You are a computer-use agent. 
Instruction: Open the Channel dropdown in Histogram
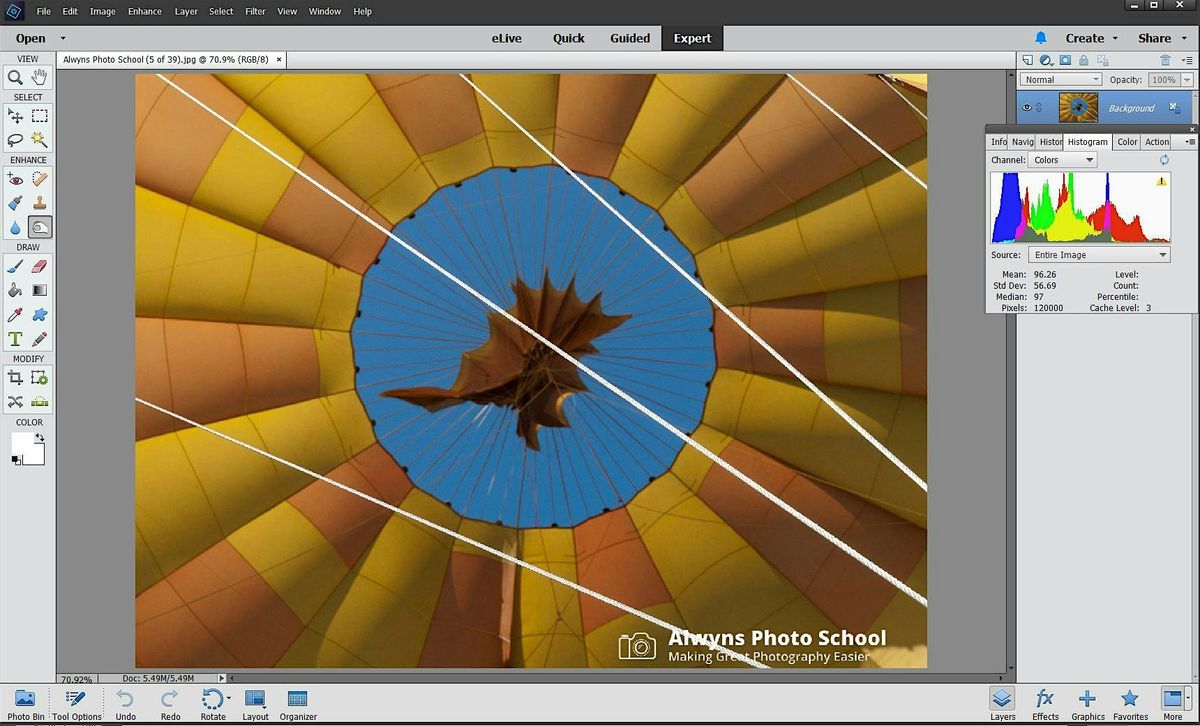(1062, 159)
